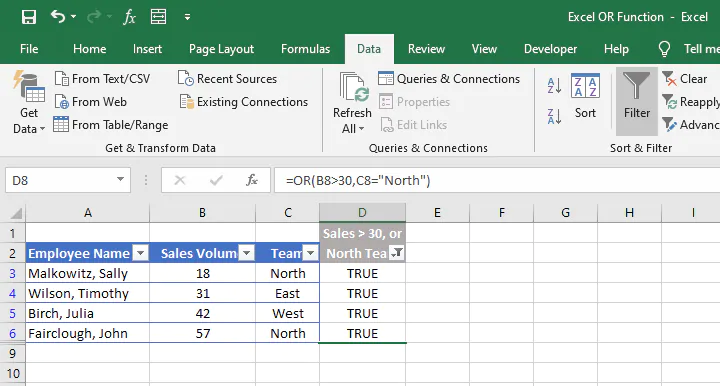Click cell 'Malkowitz, Sally'

pyautogui.click(x=88, y=274)
